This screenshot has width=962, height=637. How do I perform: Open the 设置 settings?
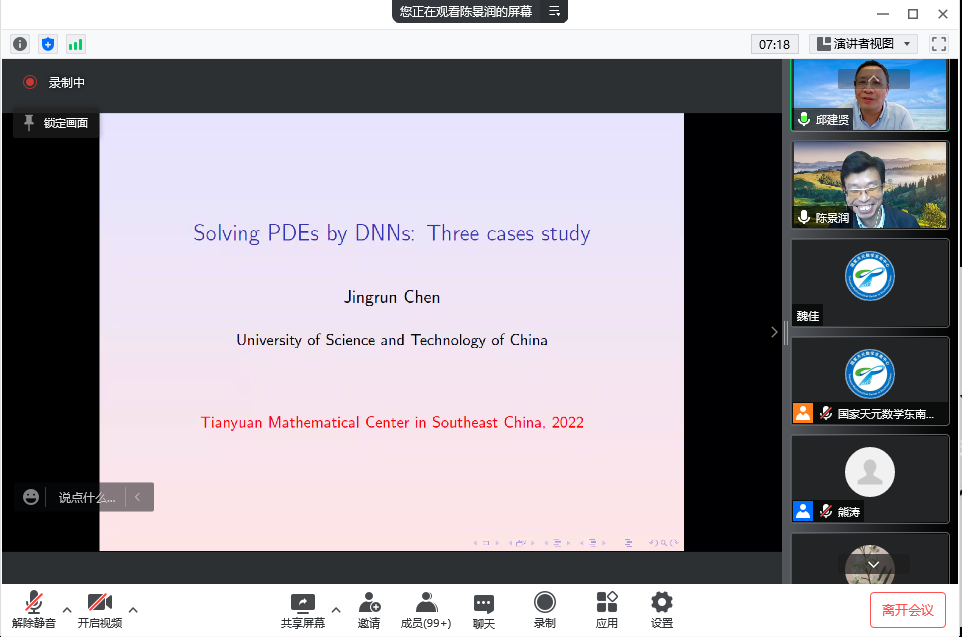tap(661, 608)
